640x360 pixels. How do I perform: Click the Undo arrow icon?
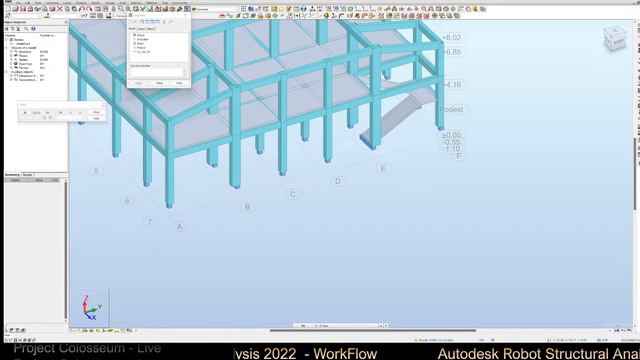[x=82, y=9]
